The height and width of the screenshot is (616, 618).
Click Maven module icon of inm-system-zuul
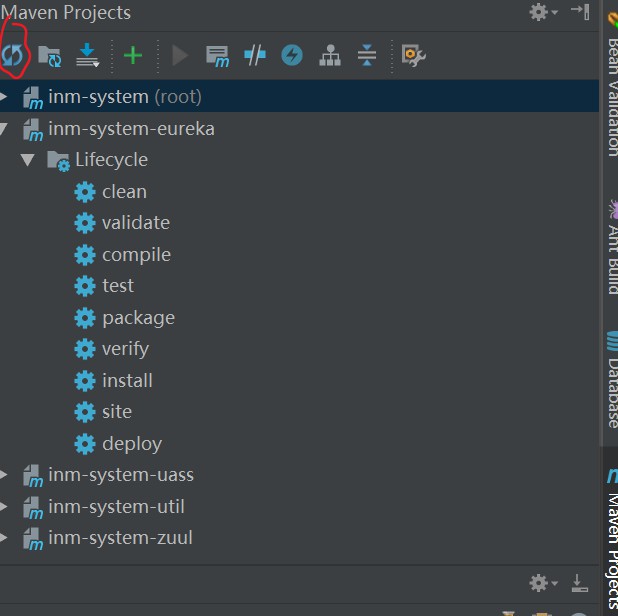pos(33,539)
